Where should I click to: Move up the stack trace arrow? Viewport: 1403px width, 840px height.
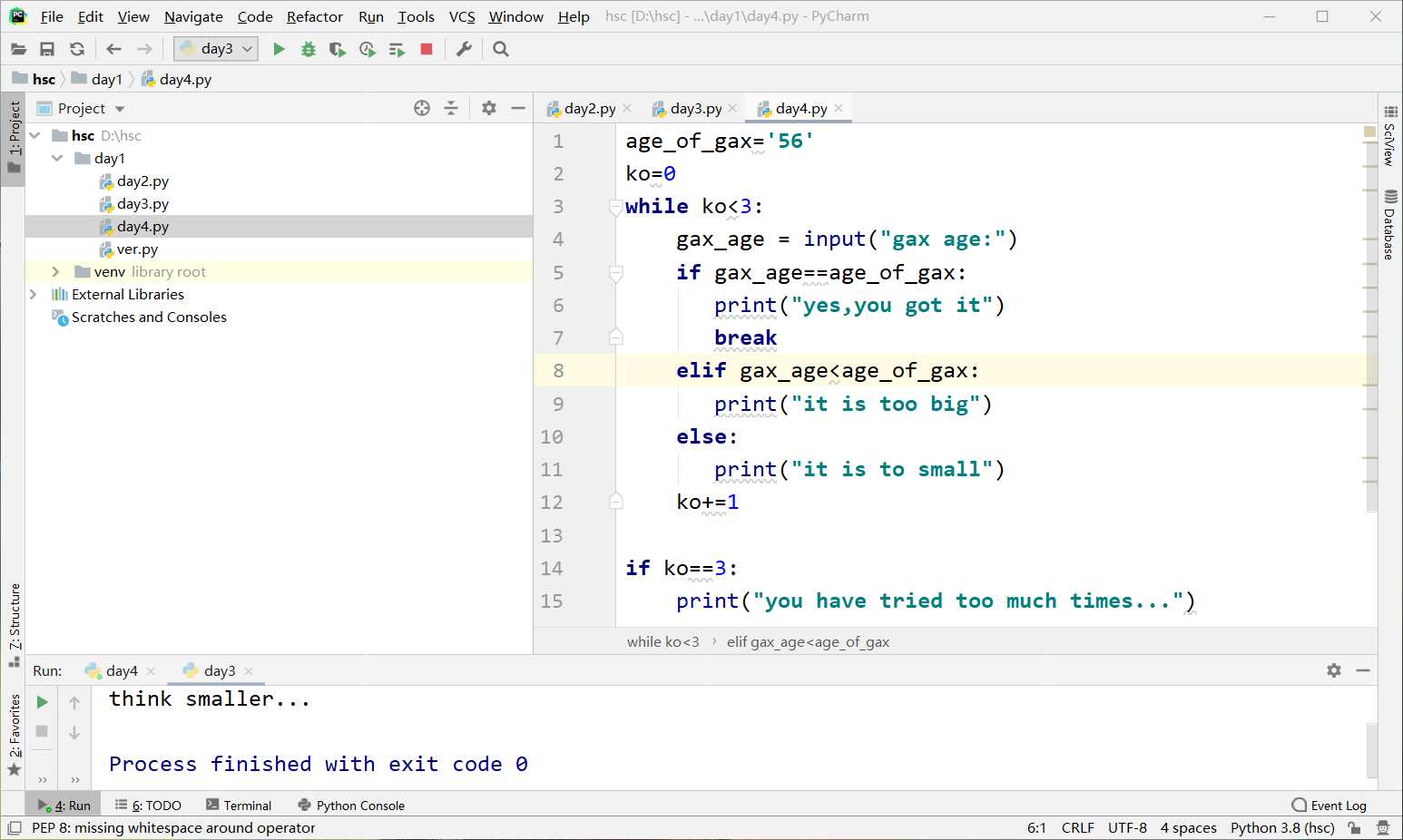[x=74, y=702]
